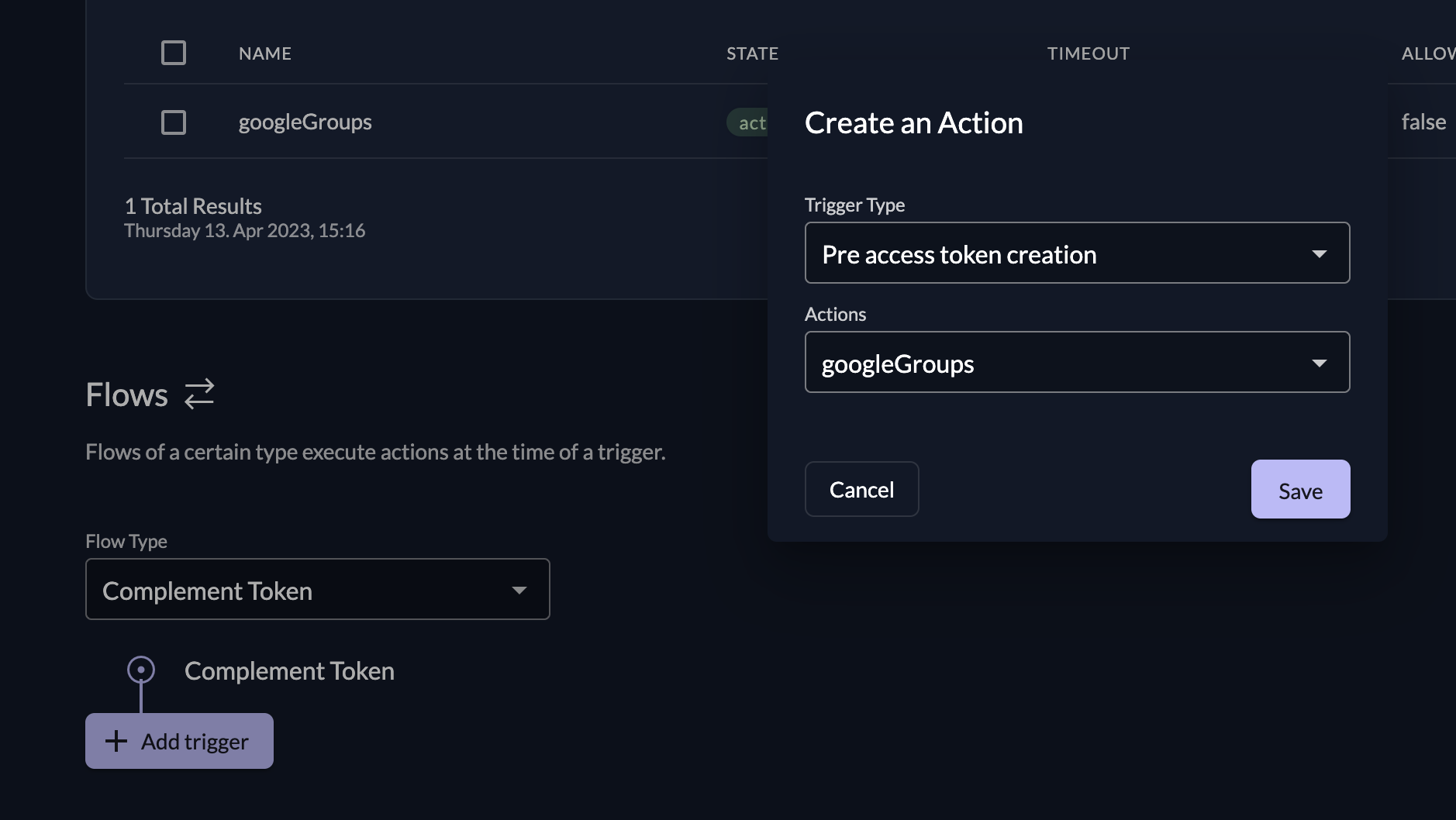Click the partially hidden state badge on googleGroups
The image size is (1456, 820).
(748, 122)
